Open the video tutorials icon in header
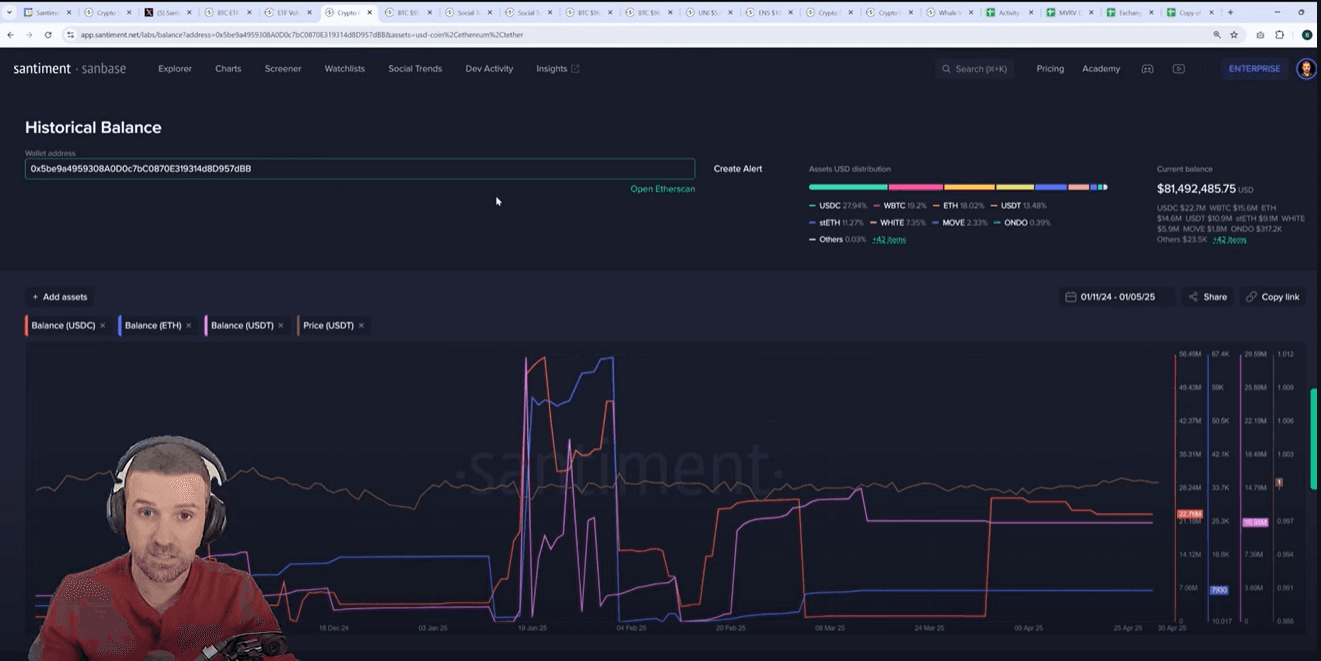 click(1179, 69)
